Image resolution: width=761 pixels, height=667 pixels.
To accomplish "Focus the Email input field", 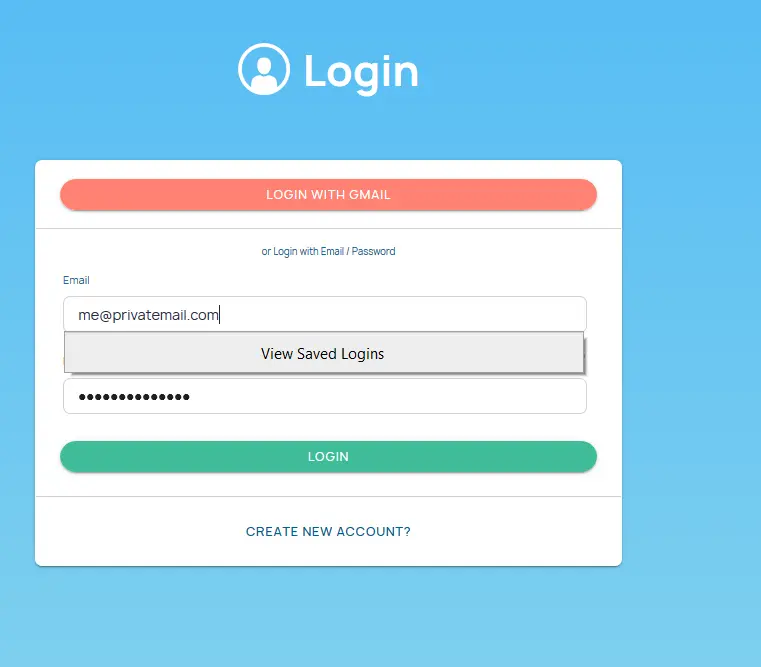I will tap(325, 314).
